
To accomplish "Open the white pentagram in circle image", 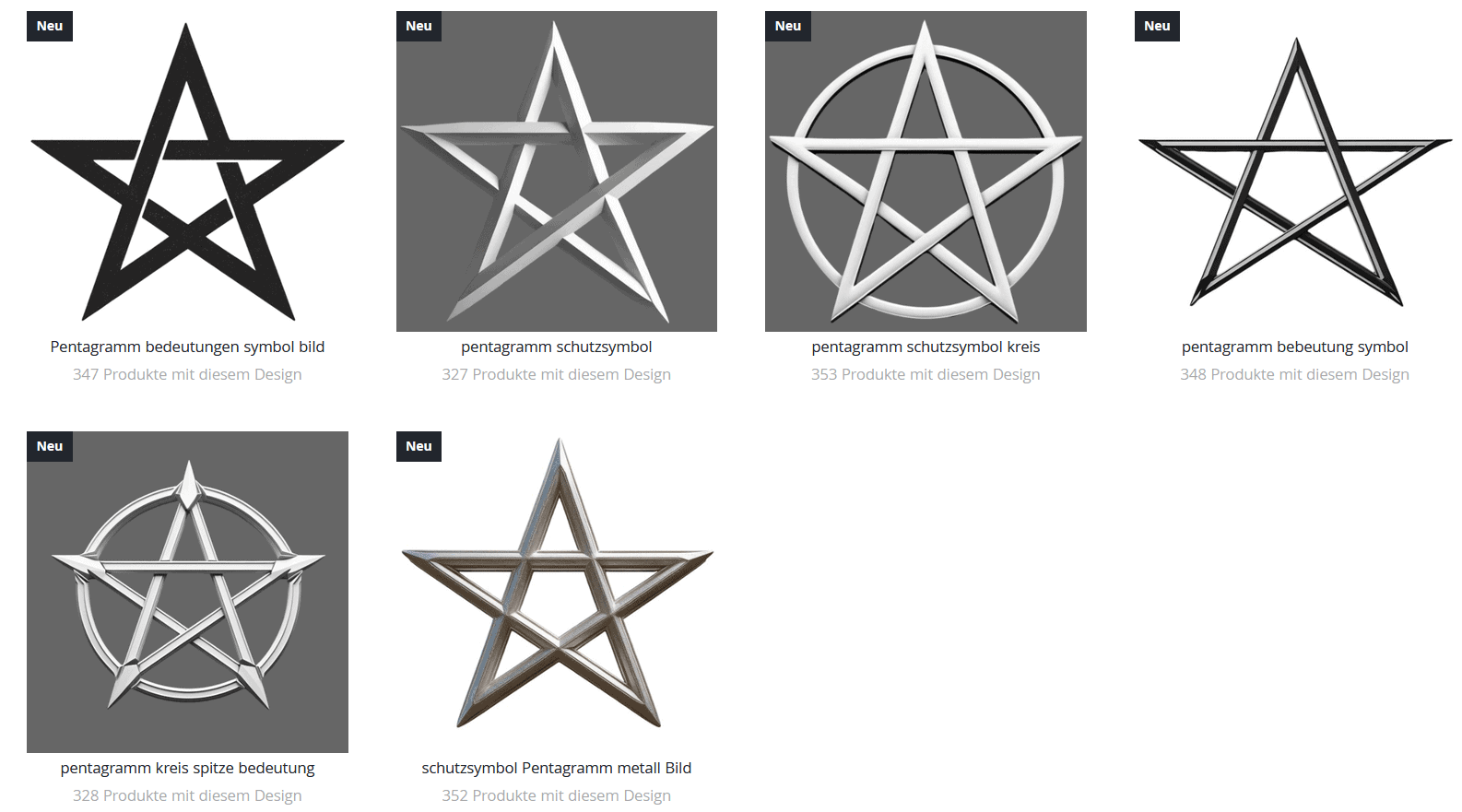I will point(926,171).
